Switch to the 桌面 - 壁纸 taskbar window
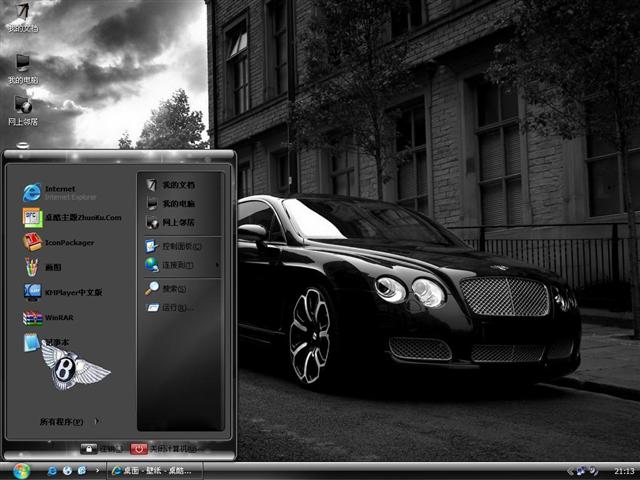 [x=156, y=470]
